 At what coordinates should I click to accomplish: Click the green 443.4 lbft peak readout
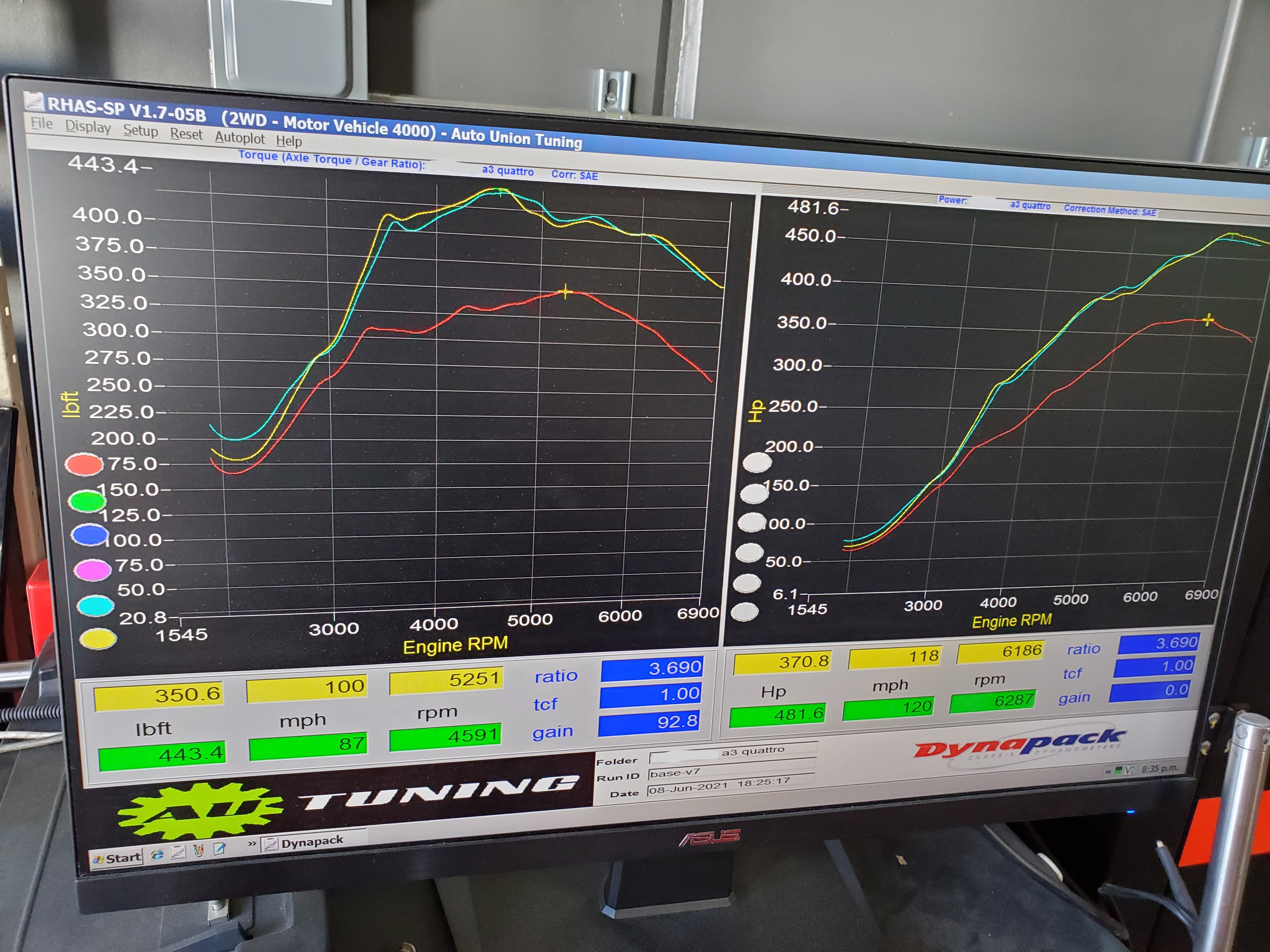click(162, 756)
